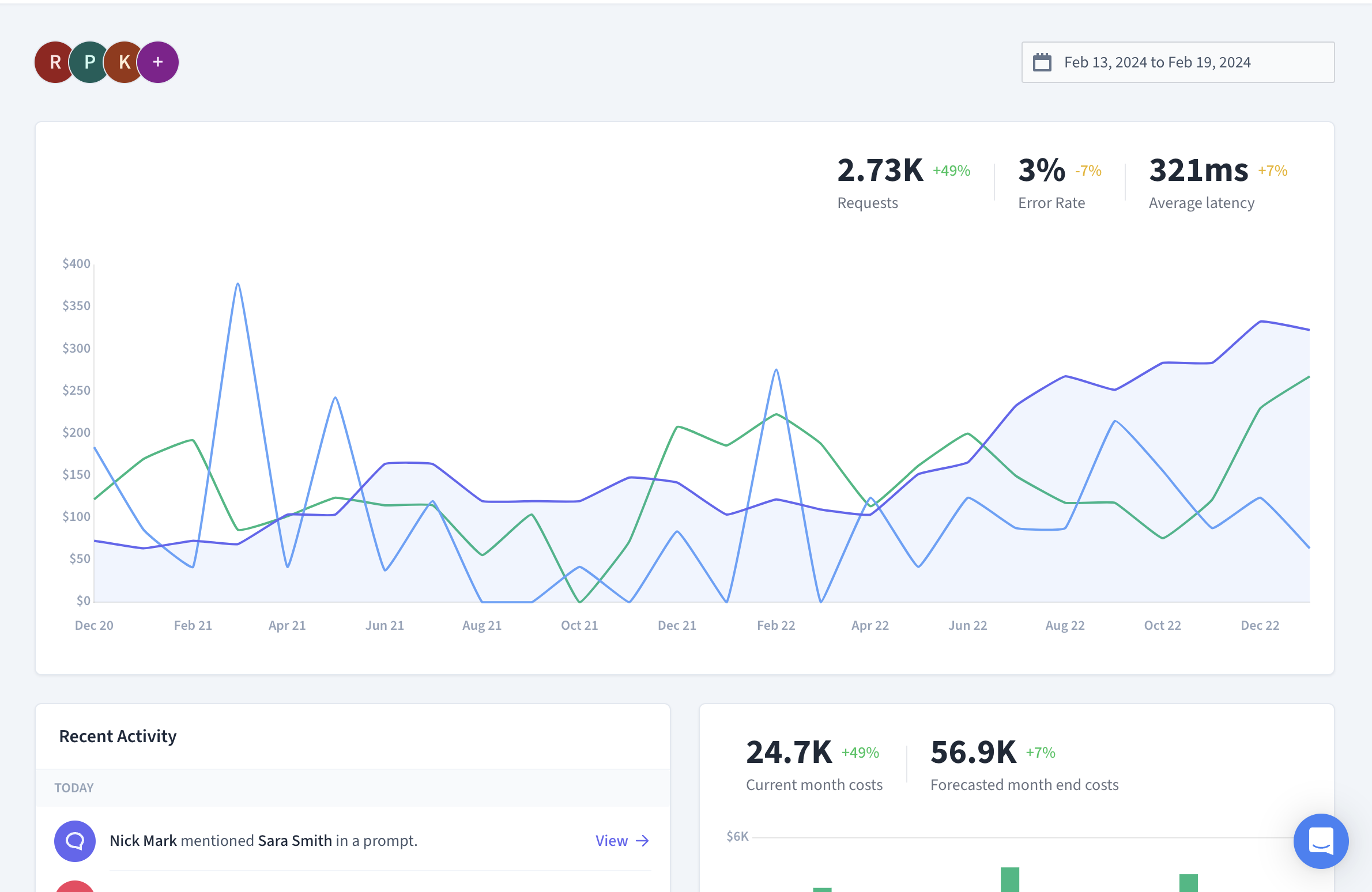Click the name Sara Smith

click(x=295, y=841)
